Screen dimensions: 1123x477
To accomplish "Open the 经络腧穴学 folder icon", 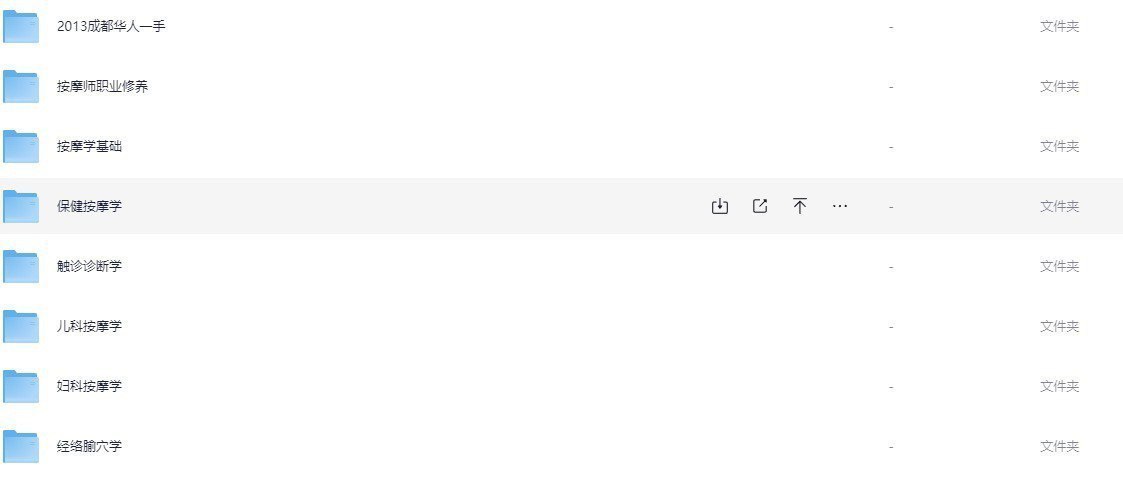I will [21, 446].
